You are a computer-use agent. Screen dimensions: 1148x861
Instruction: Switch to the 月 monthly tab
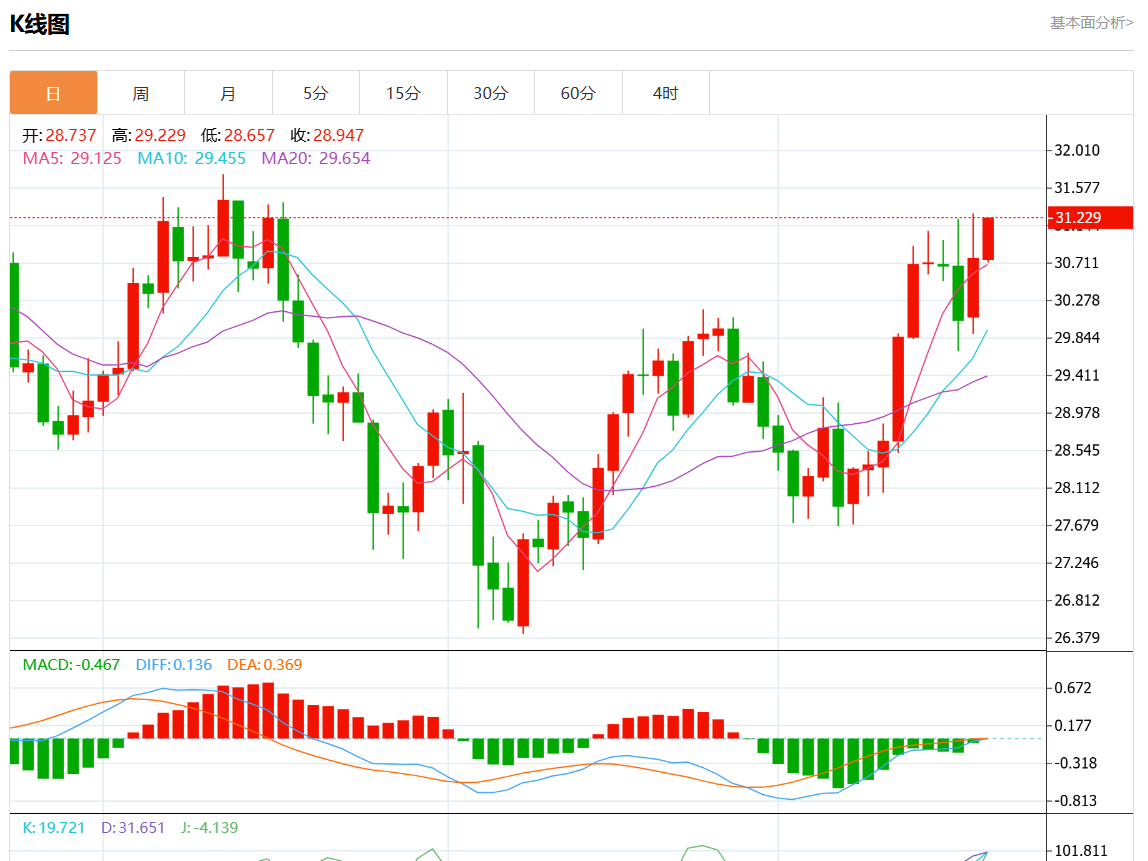coord(228,93)
